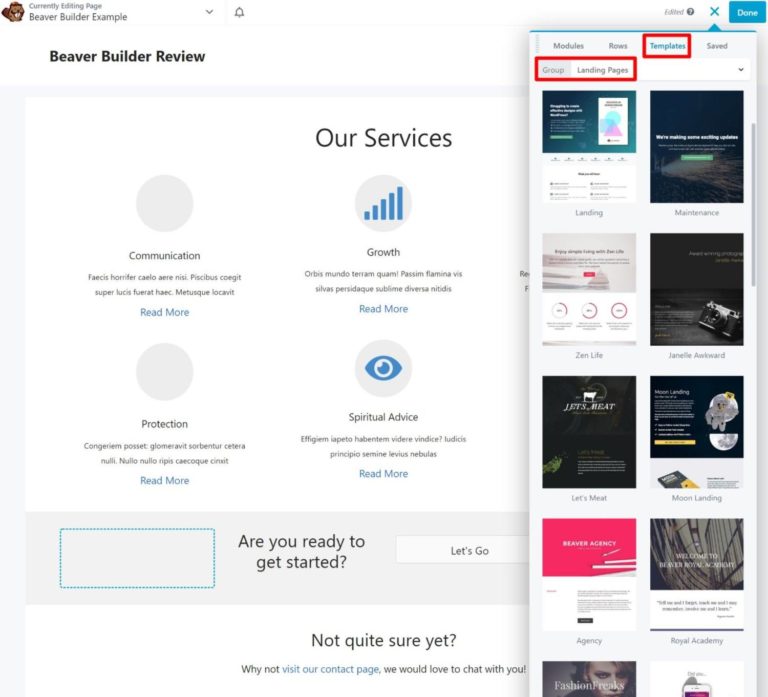768x697 pixels.
Task: Switch to the Modules tab
Action: click(568, 46)
